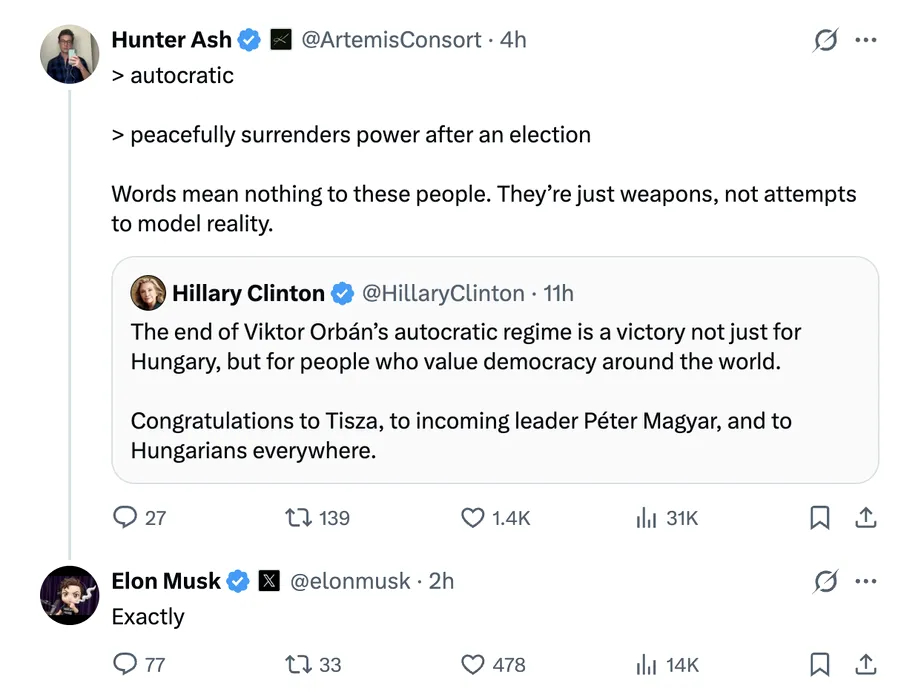Repost Elon Musk's reply
This screenshot has width=924, height=700.
[x=298, y=664]
